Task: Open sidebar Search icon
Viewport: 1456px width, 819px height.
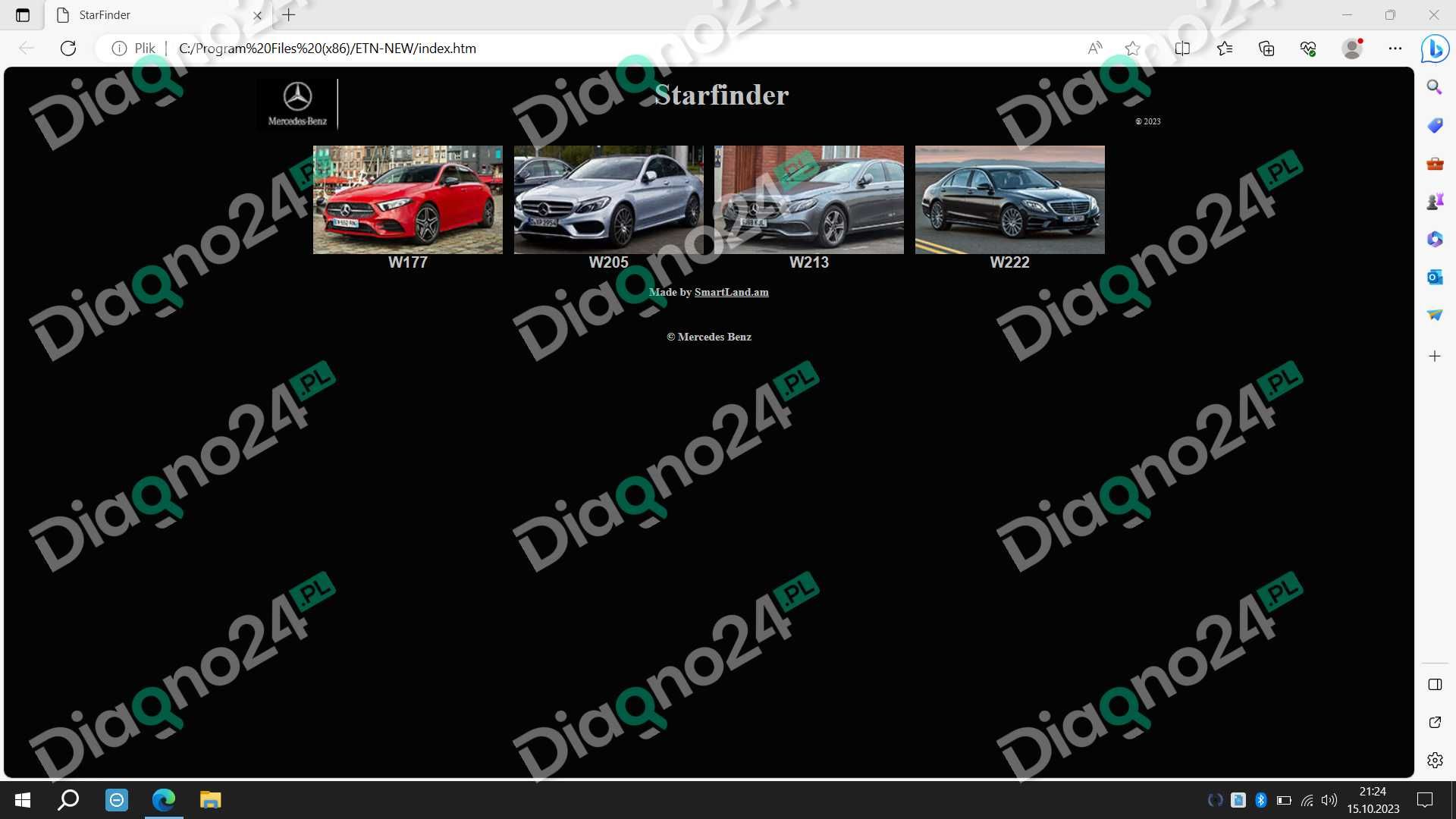Action: tap(1435, 87)
